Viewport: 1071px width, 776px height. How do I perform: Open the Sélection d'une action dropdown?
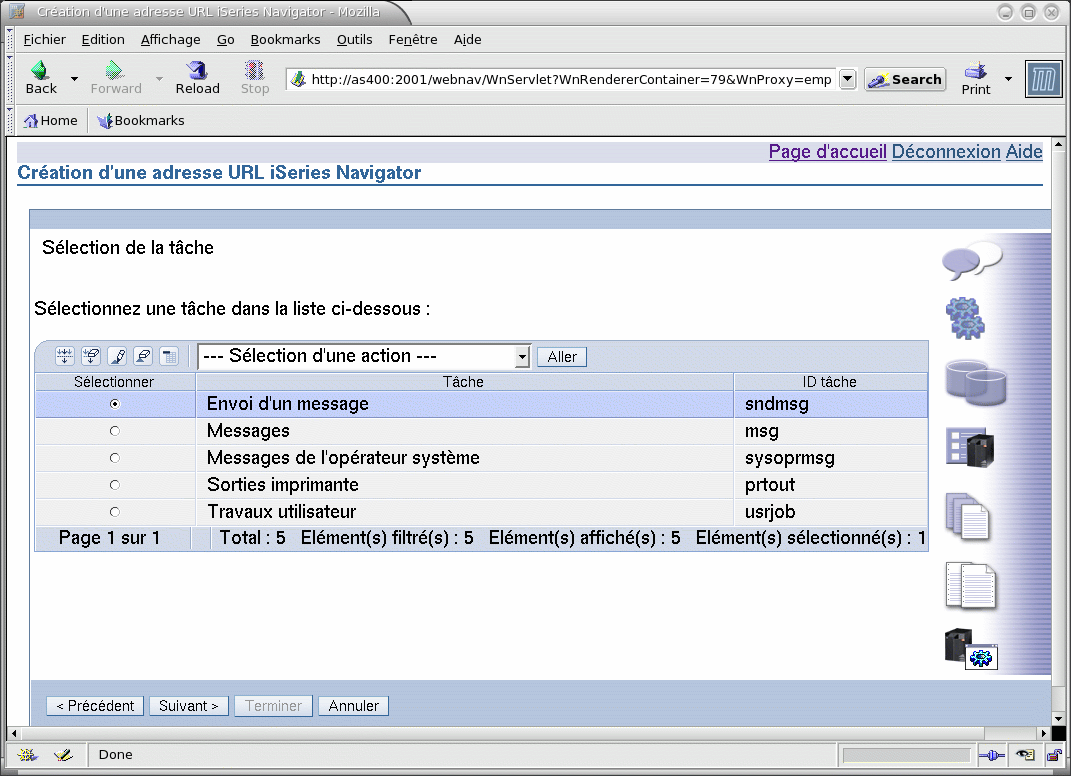coord(364,356)
